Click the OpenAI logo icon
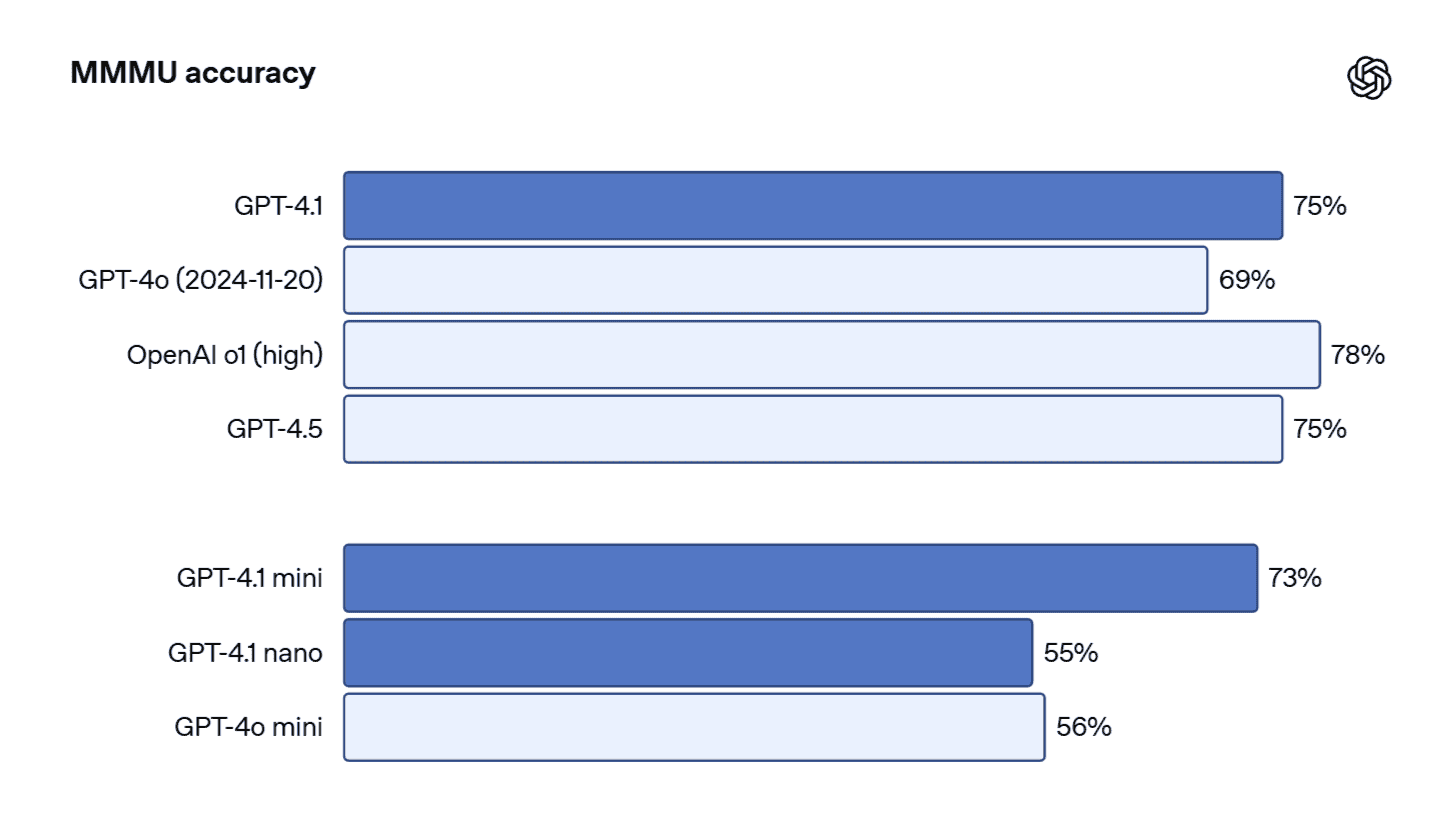Screen dimensions: 1442x830 tap(1369, 77)
